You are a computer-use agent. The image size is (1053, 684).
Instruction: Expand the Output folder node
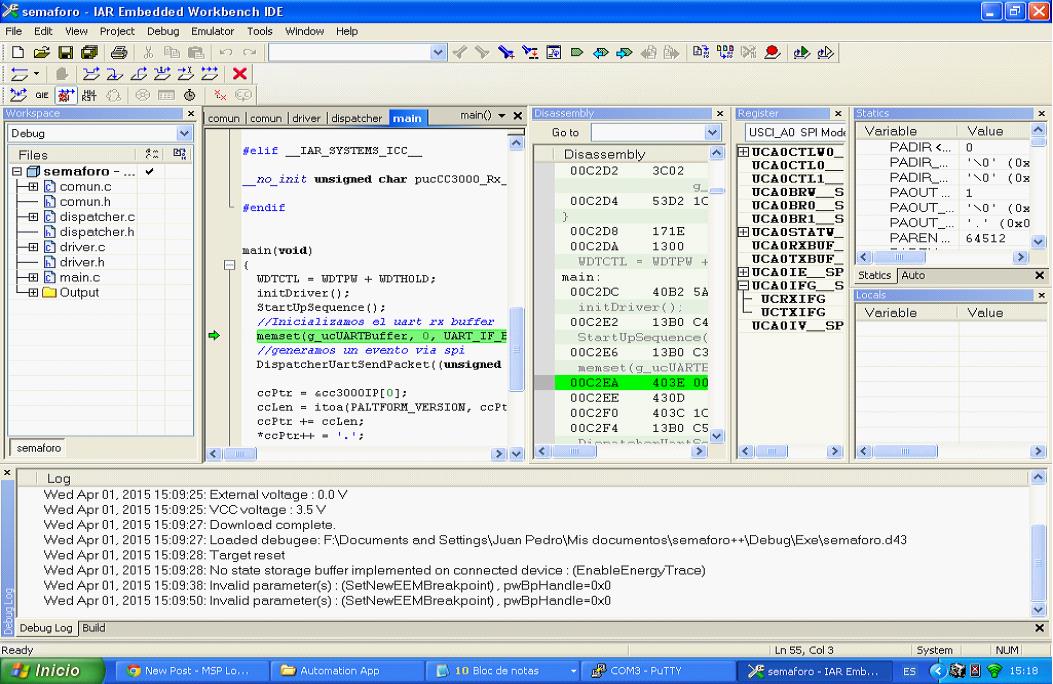pyautogui.click(x=33, y=293)
